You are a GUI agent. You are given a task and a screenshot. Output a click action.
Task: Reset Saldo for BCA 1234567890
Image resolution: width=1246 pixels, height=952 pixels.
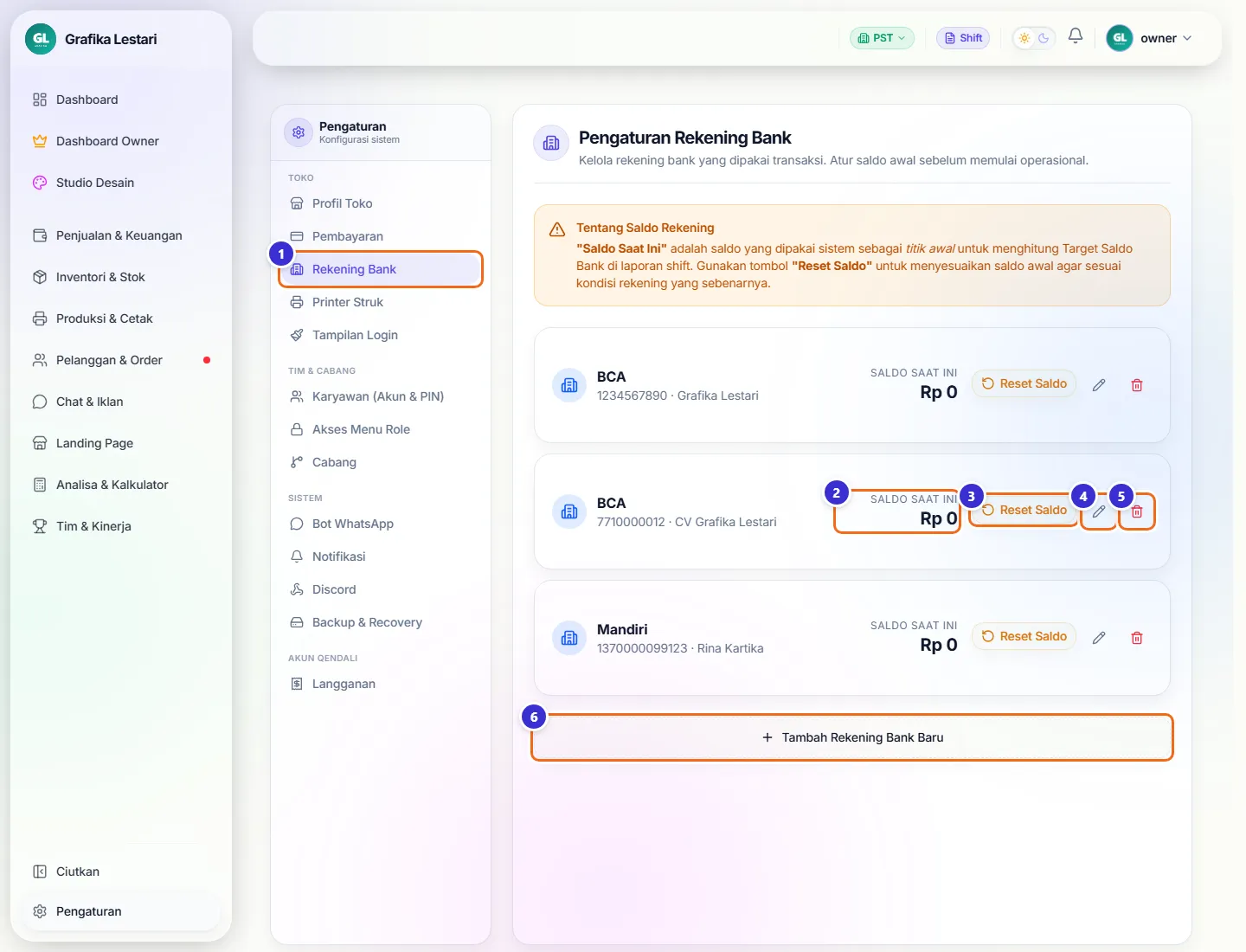click(1024, 383)
